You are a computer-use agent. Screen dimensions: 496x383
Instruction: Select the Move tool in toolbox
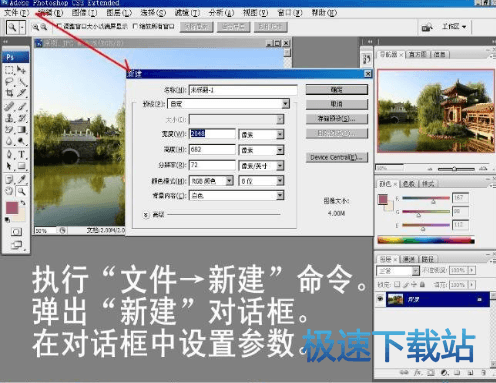(x=22, y=70)
